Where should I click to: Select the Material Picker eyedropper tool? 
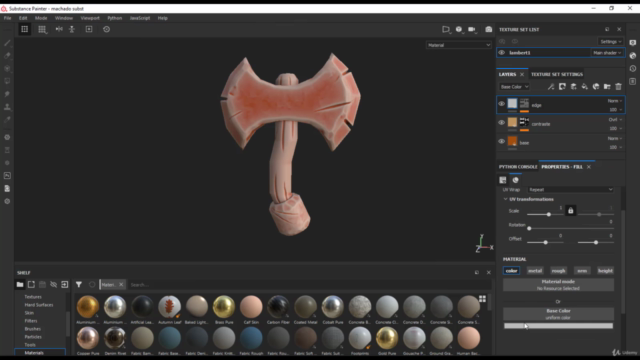coord(7,120)
